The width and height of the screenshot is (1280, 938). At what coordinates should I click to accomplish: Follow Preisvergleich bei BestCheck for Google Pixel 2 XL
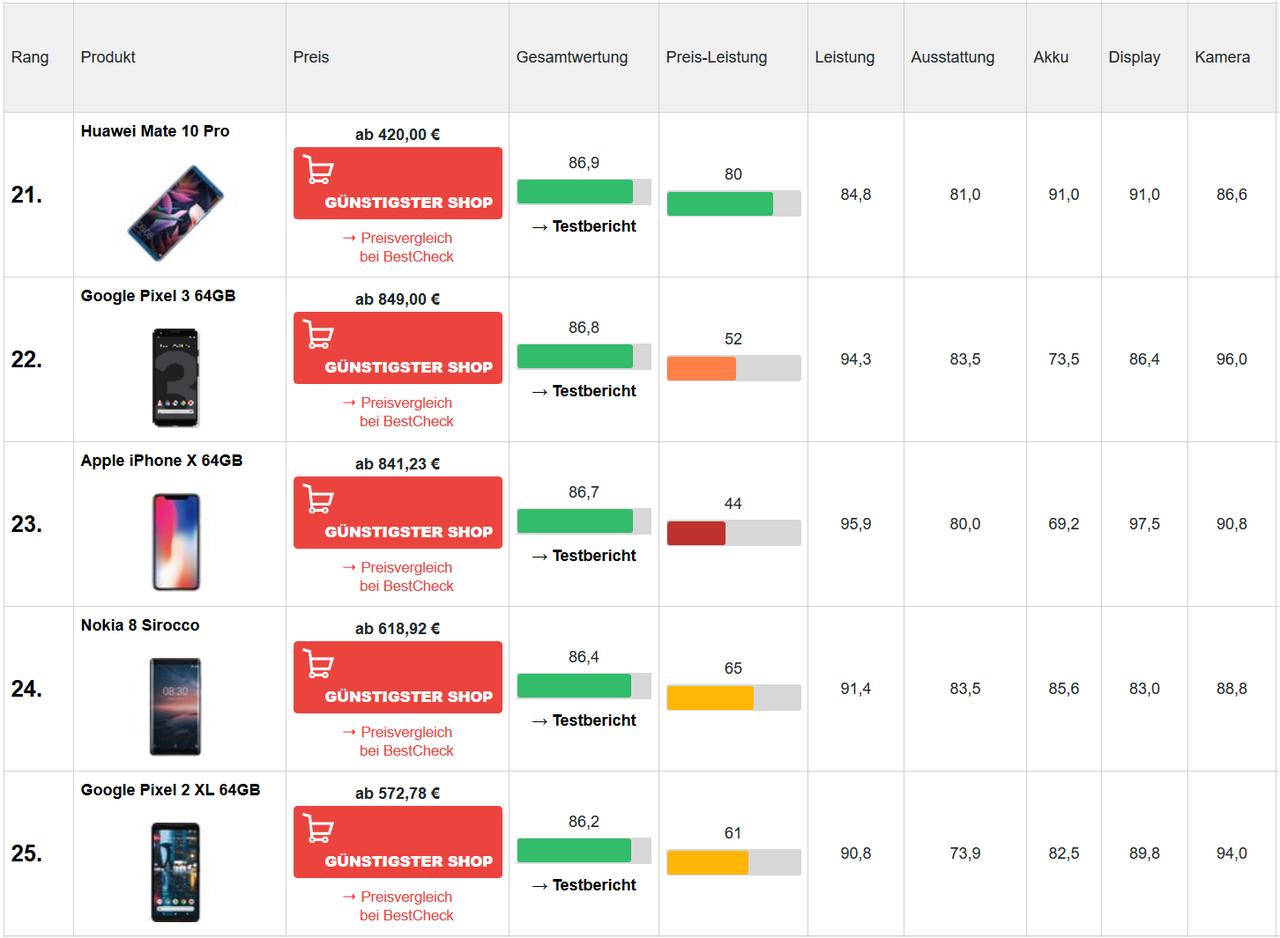pos(398,906)
